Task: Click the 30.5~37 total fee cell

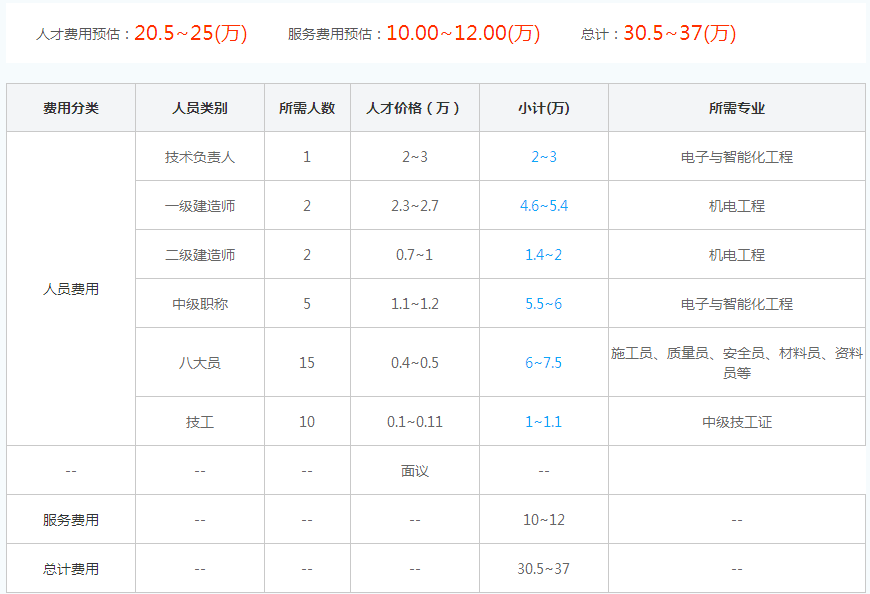Action: (x=544, y=569)
